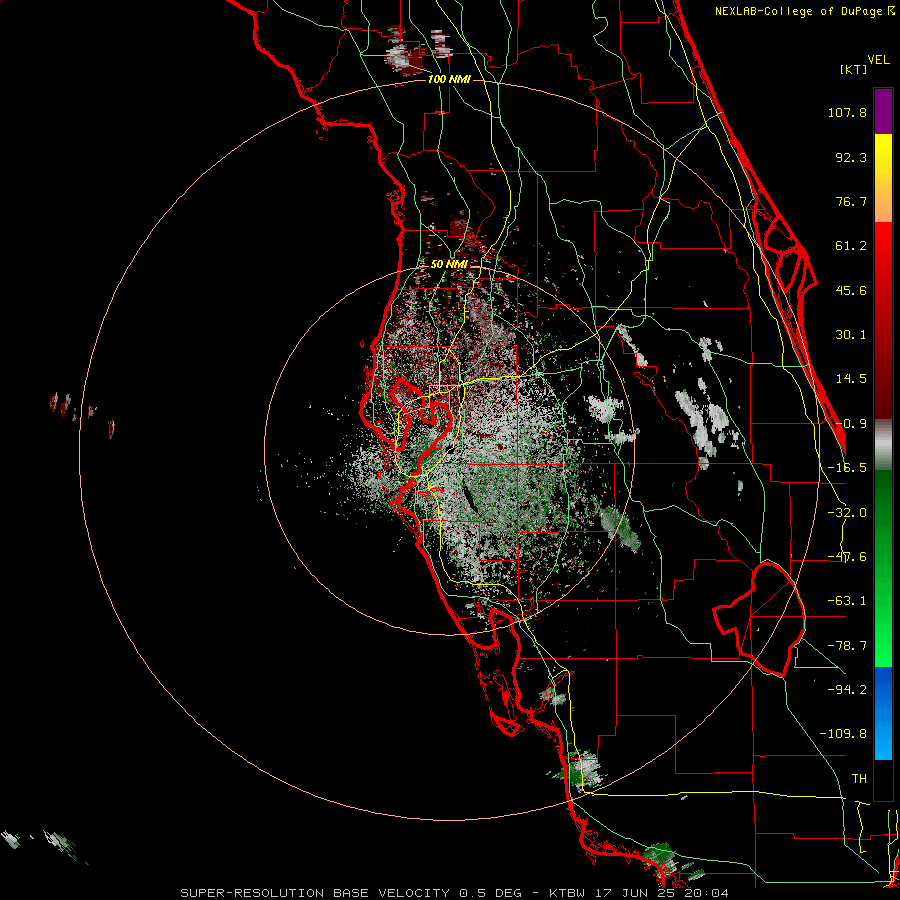
Task: Select the 76.7 legend value
Action: 851,201
